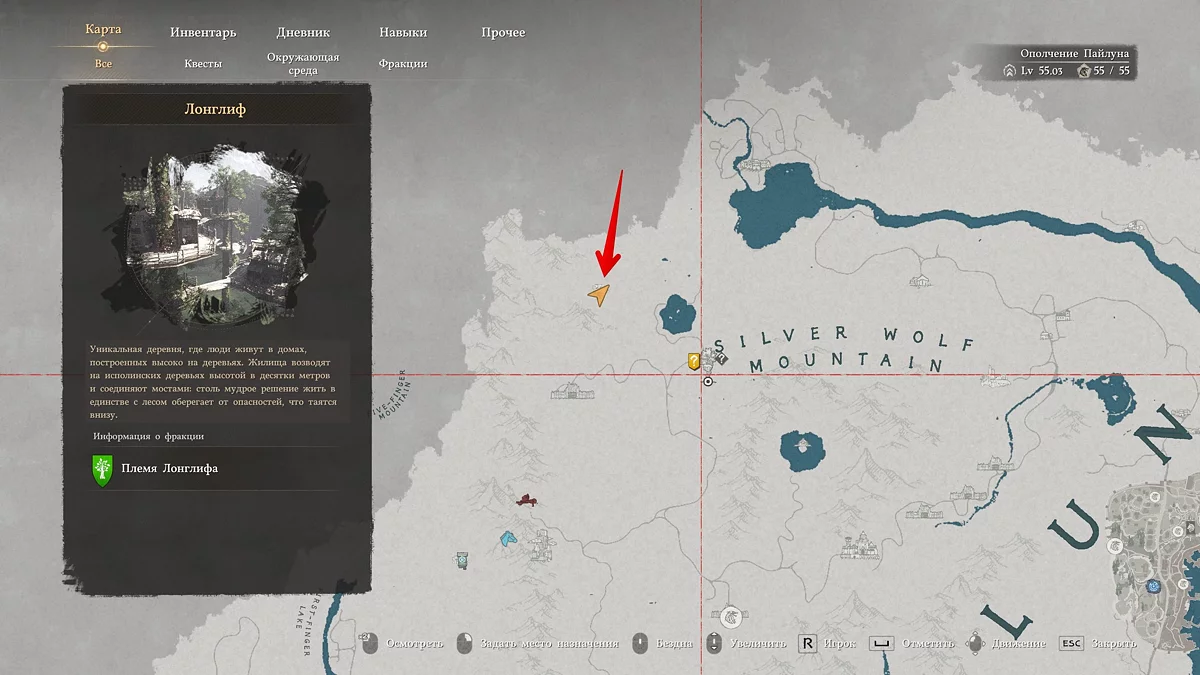Filter map by Квесты
1200x675 pixels.
(x=203, y=64)
